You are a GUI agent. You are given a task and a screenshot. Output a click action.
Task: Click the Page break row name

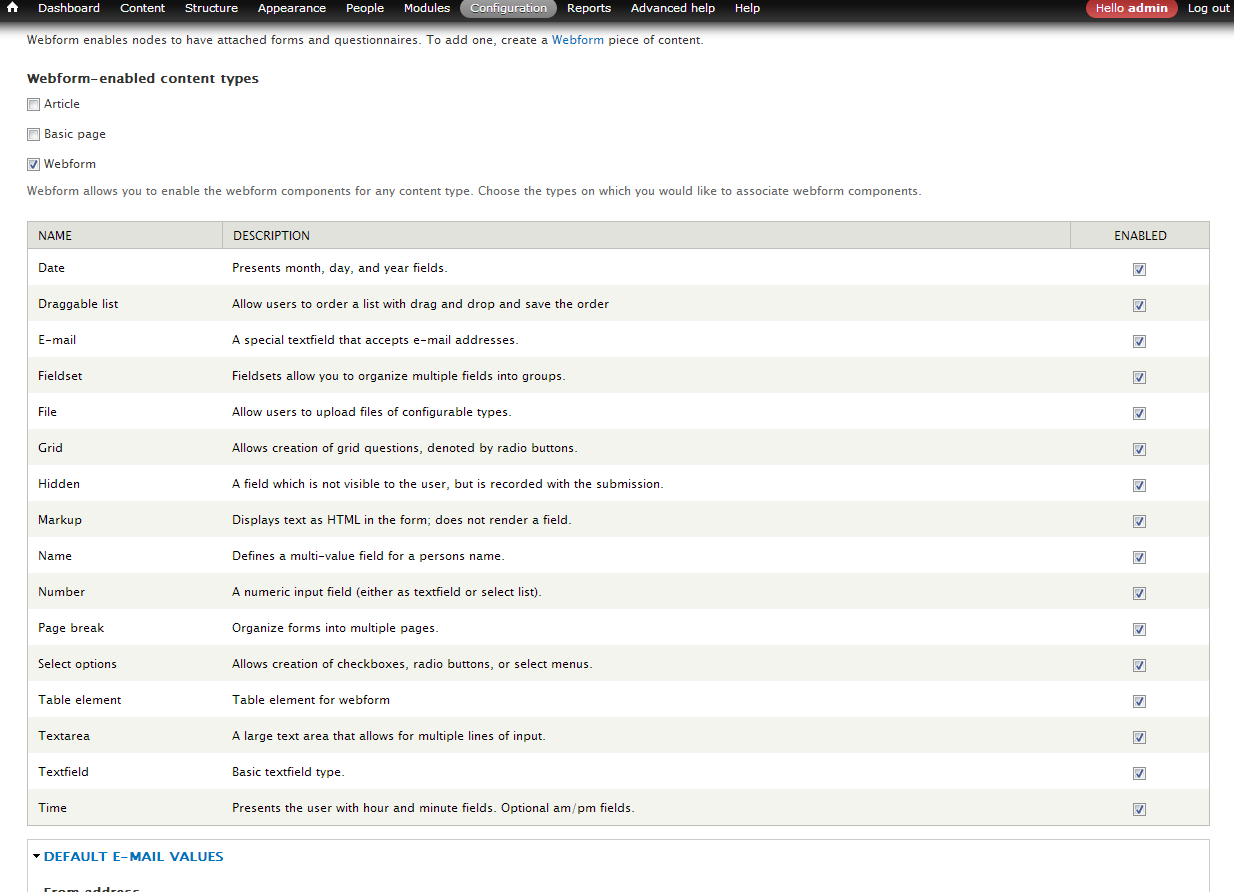[71, 628]
